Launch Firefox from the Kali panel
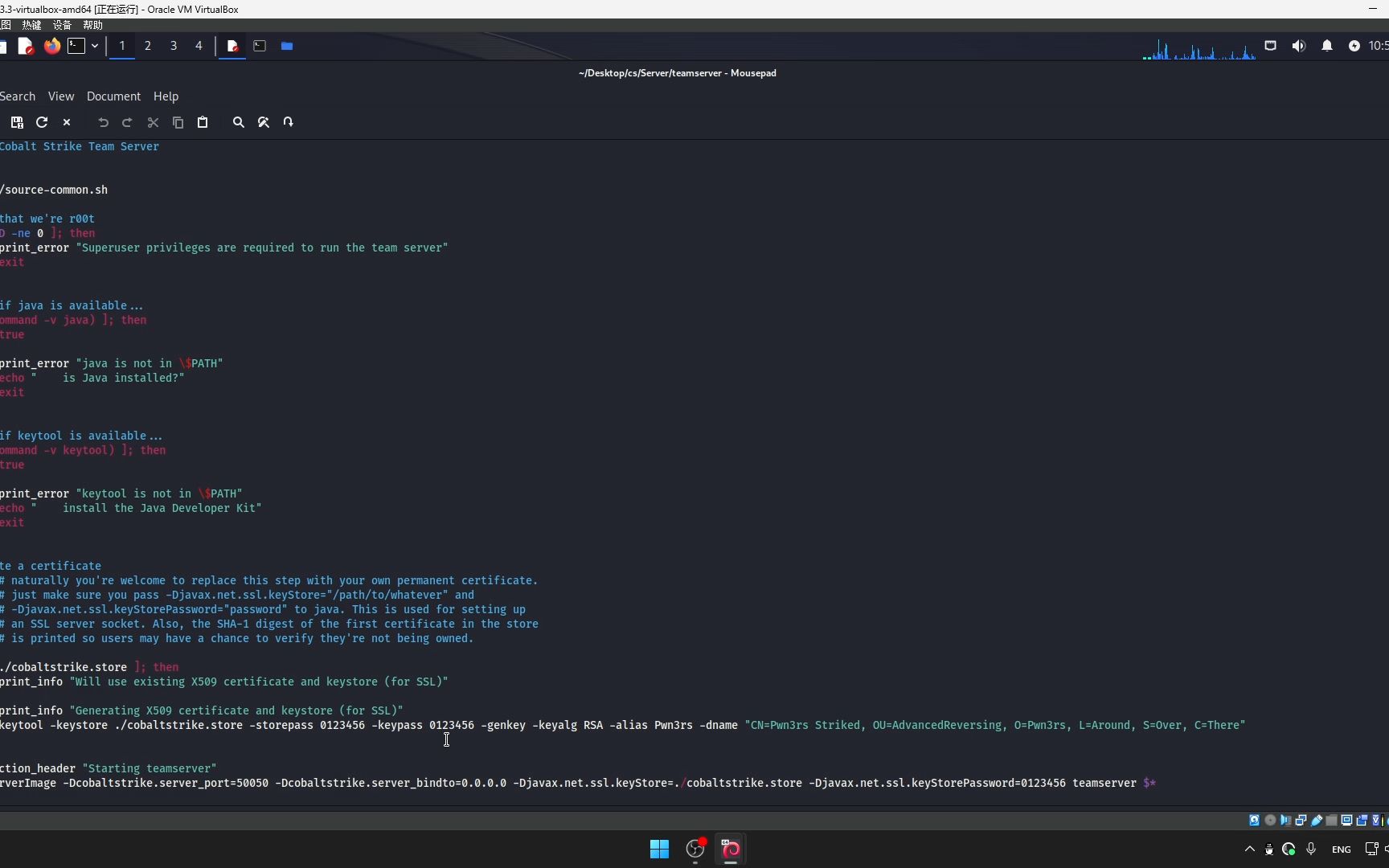This screenshot has width=1389, height=868. pos(51,46)
